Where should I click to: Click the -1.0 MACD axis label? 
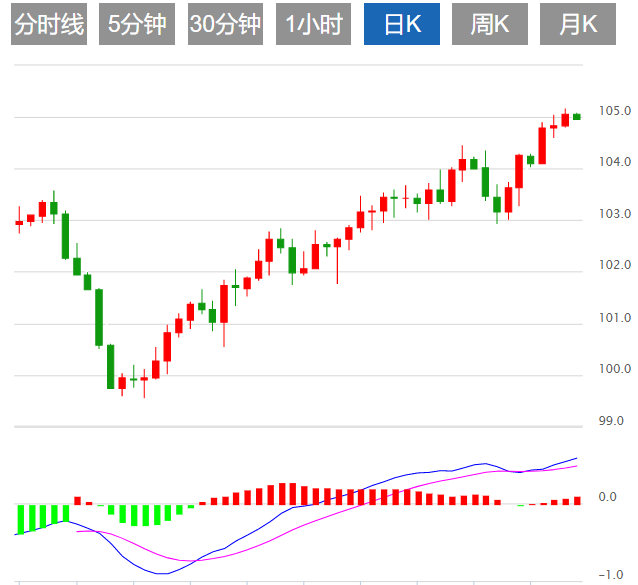point(610,575)
